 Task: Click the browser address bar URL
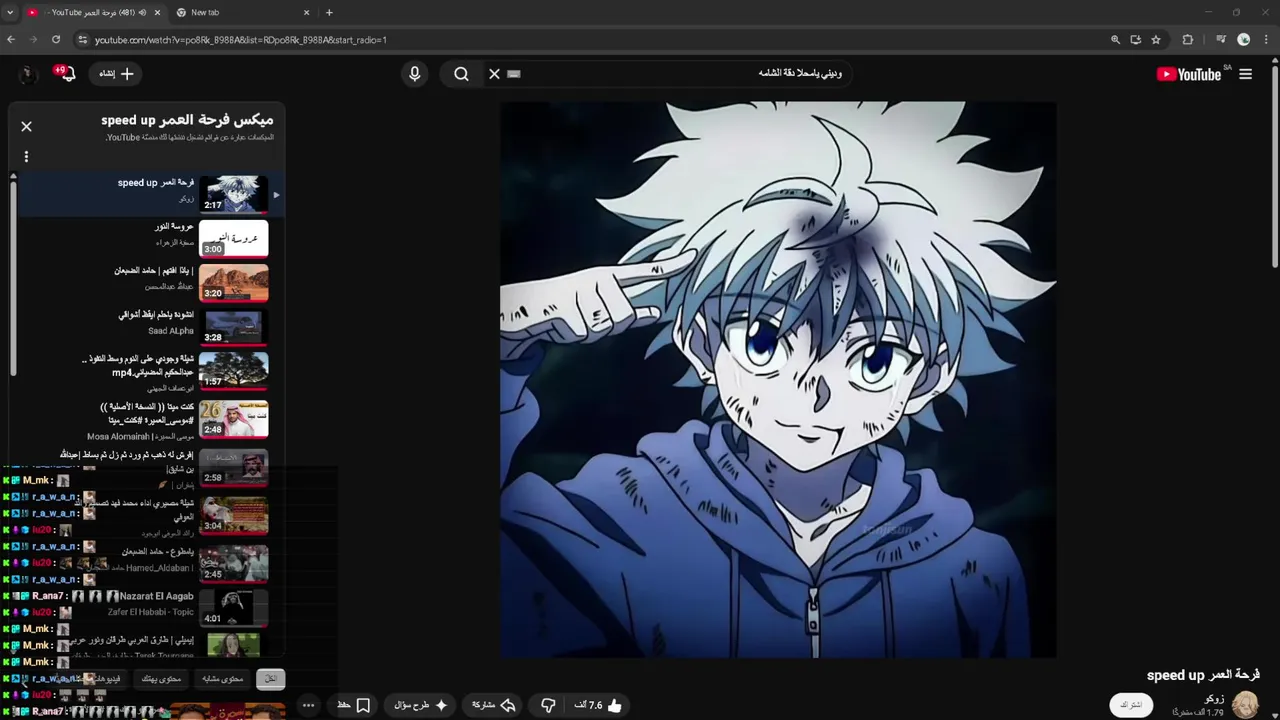[x=240, y=40]
